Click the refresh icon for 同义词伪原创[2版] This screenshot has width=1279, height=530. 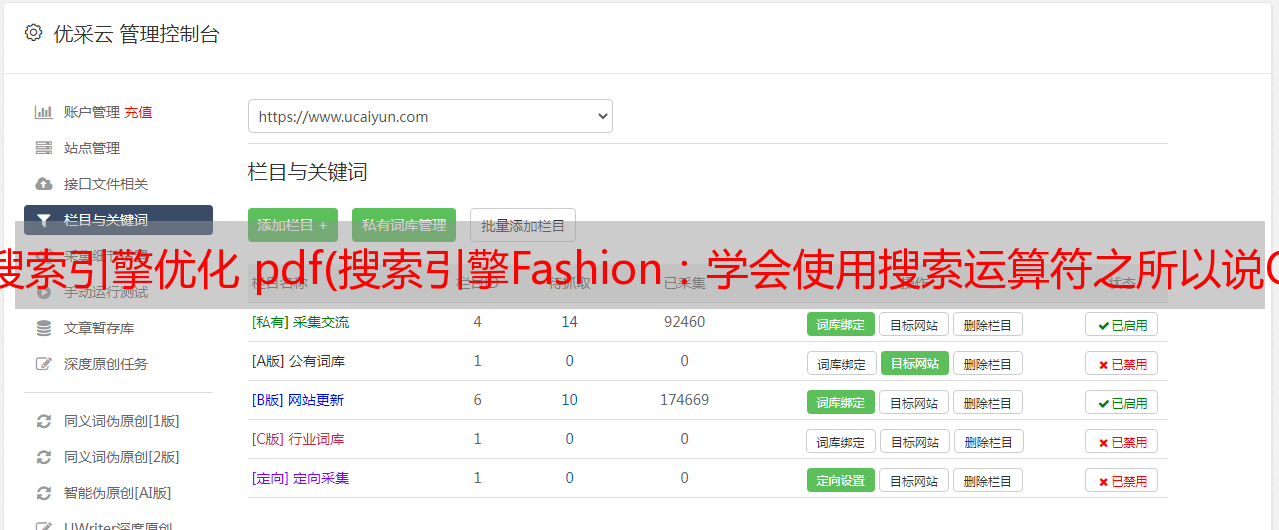click(44, 457)
